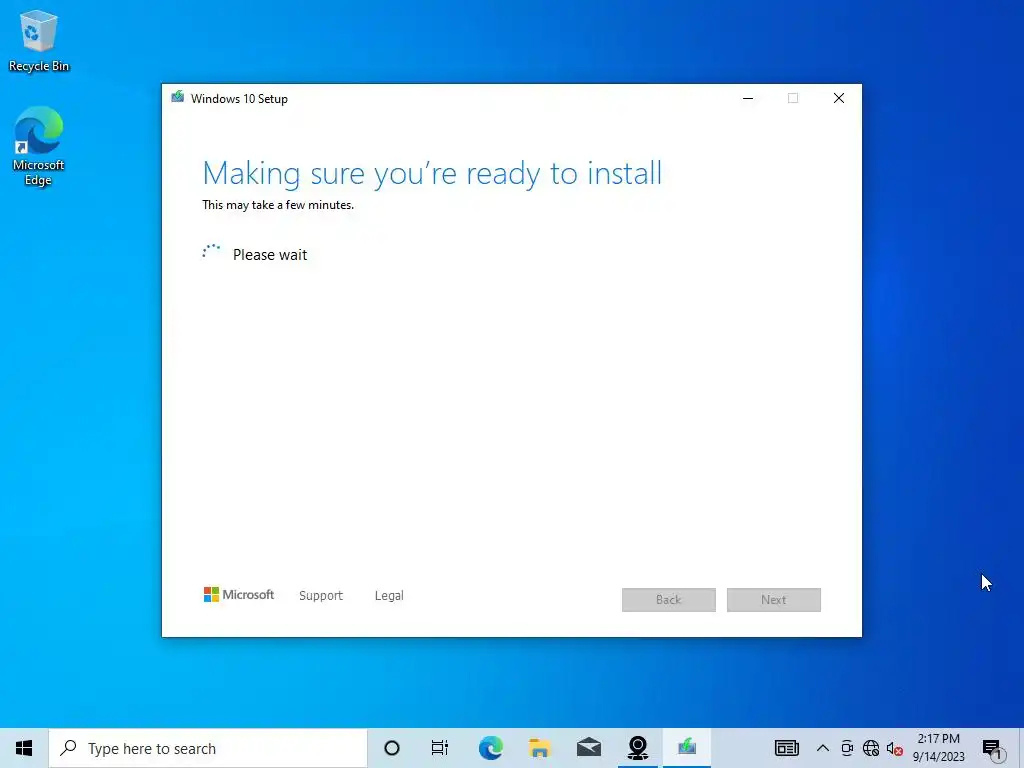
Task: Select the Microsoft Edge desktop shortcut
Action: point(39,146)
